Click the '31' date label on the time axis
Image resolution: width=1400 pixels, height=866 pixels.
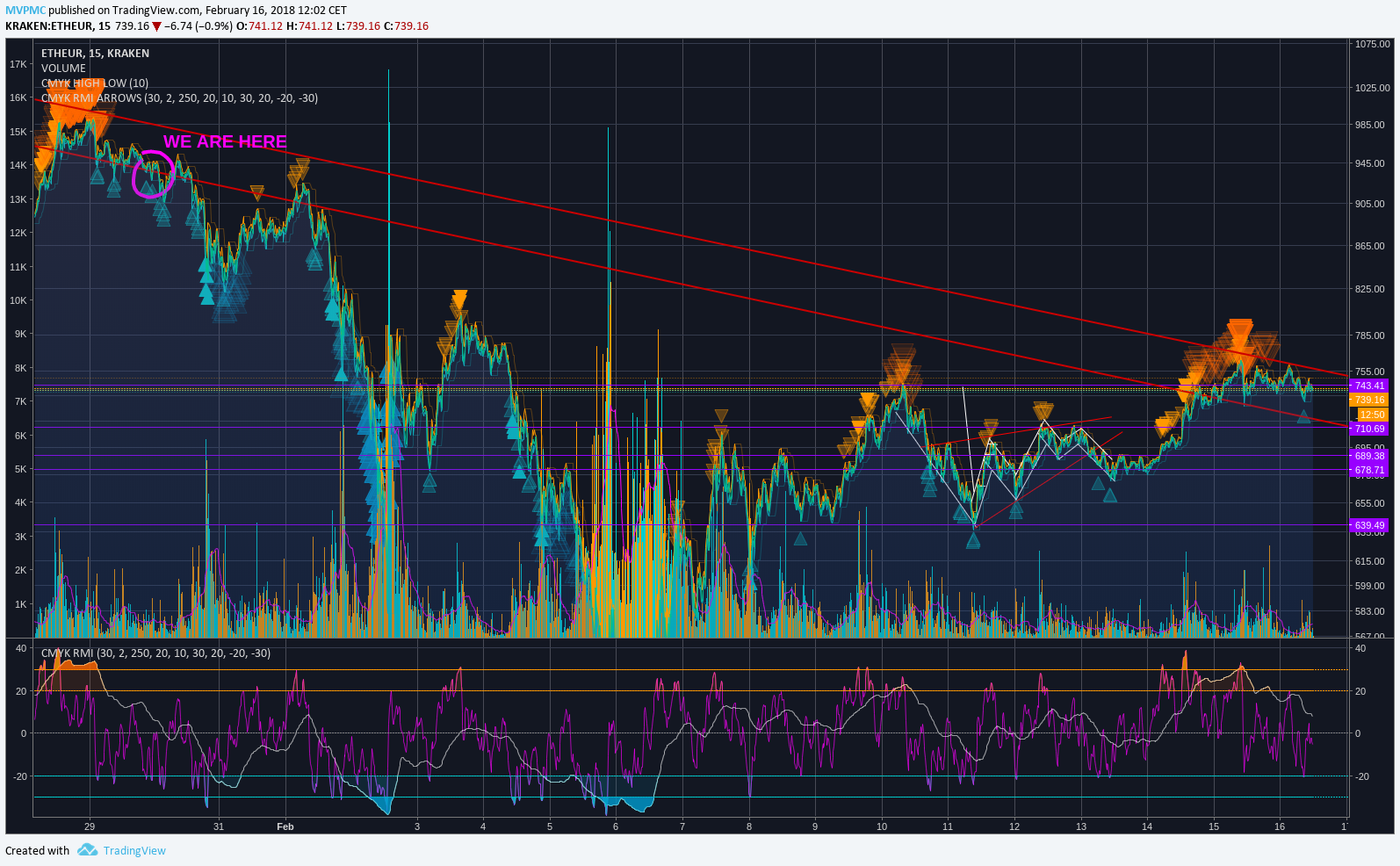(219, 826)
